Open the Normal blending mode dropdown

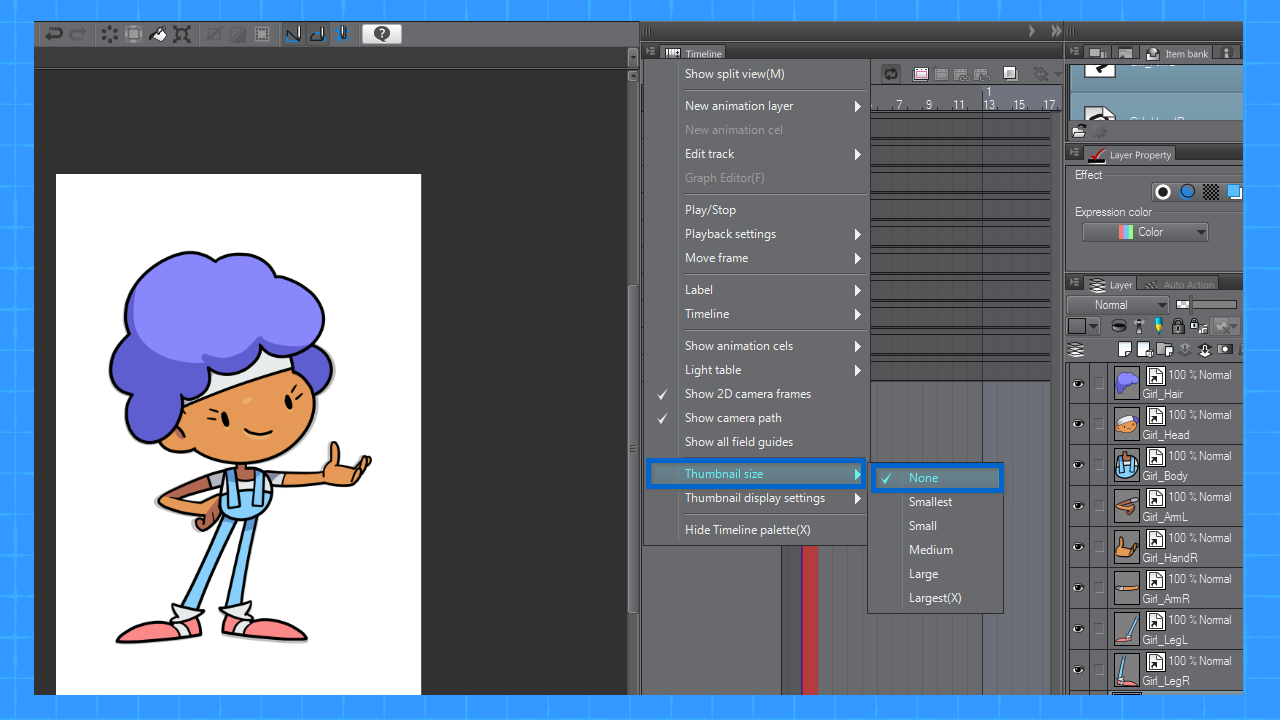pos(1117,305)
